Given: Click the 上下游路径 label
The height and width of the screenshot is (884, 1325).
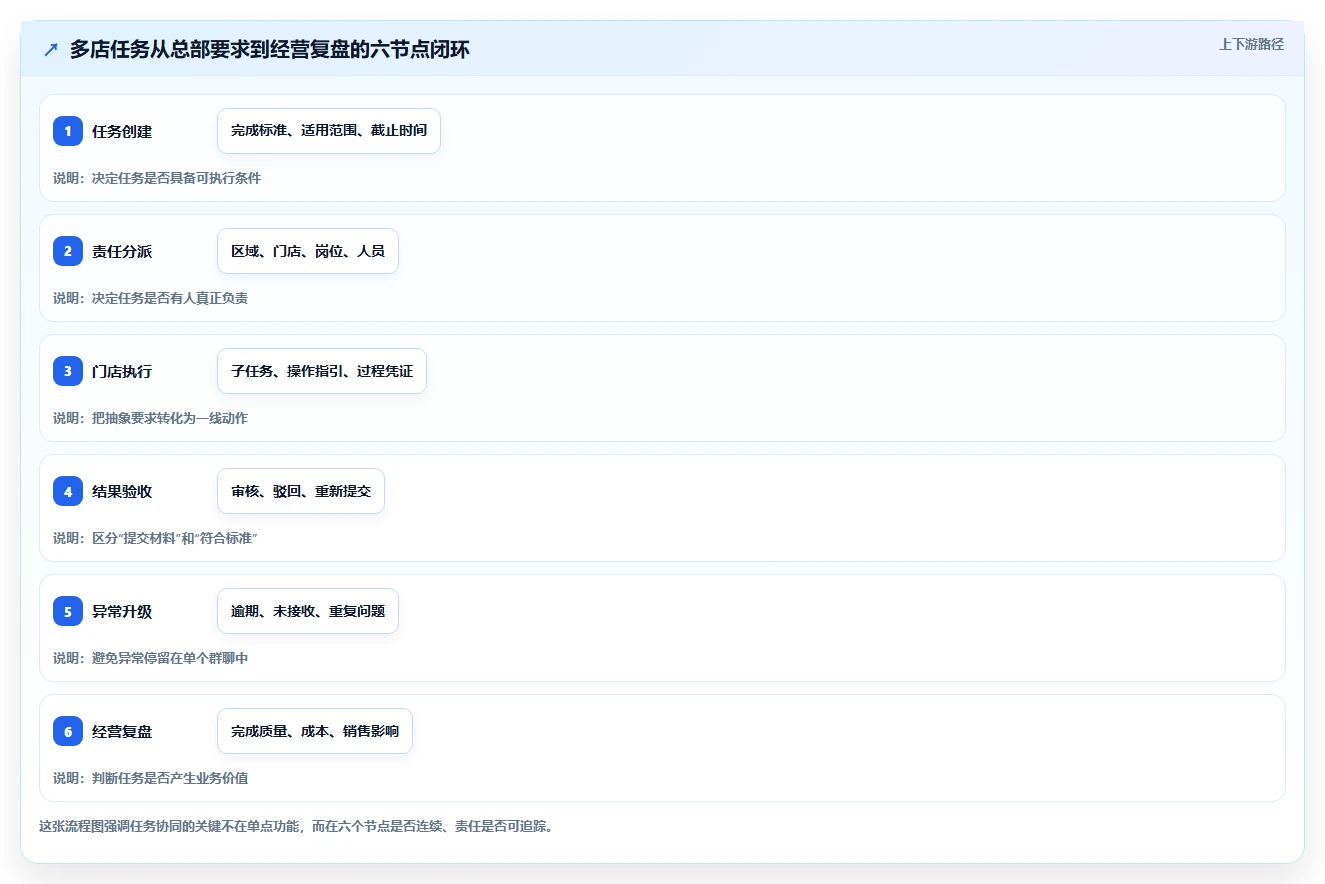Looking at the screenshot, I should pos(1251,44).
